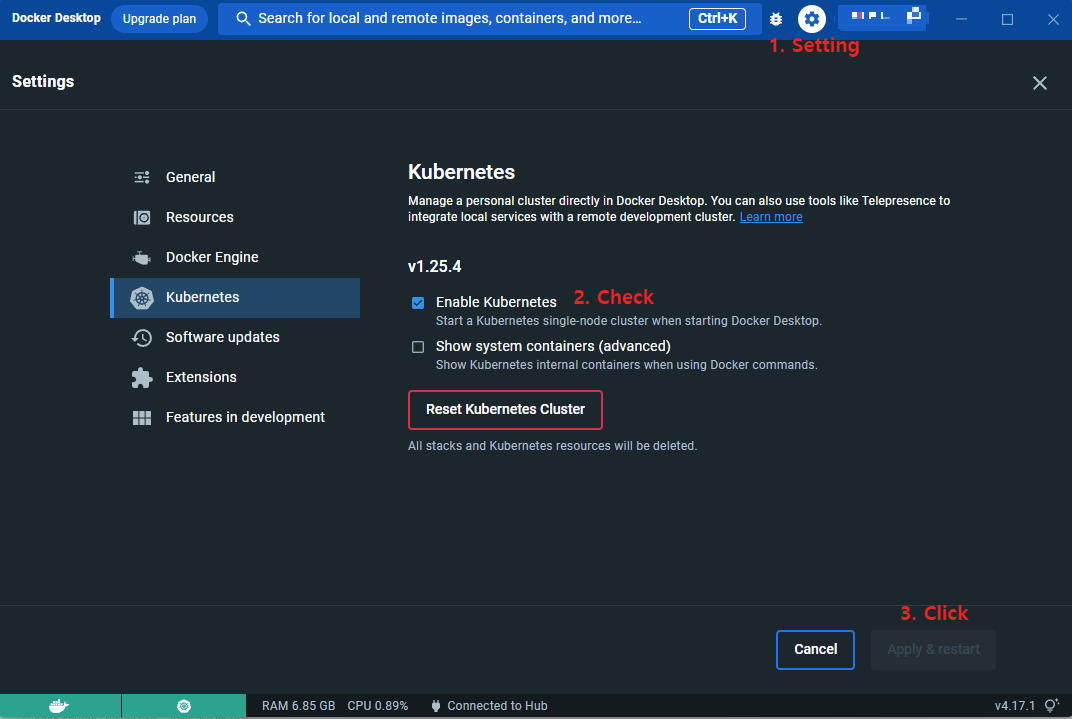1072x719 pixels.
Task: Open Settings via the gear icon
Action: pyautogui.click(x=812, y=19)
